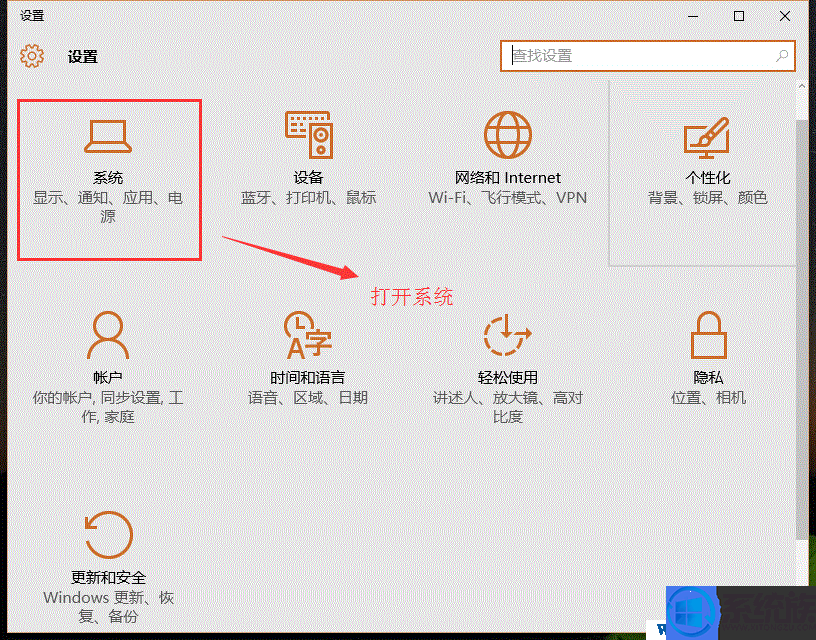The image size is (816, 640).
Task: Open the 设备 keyboard and speaker icon
Action: (x=309, y=134)
